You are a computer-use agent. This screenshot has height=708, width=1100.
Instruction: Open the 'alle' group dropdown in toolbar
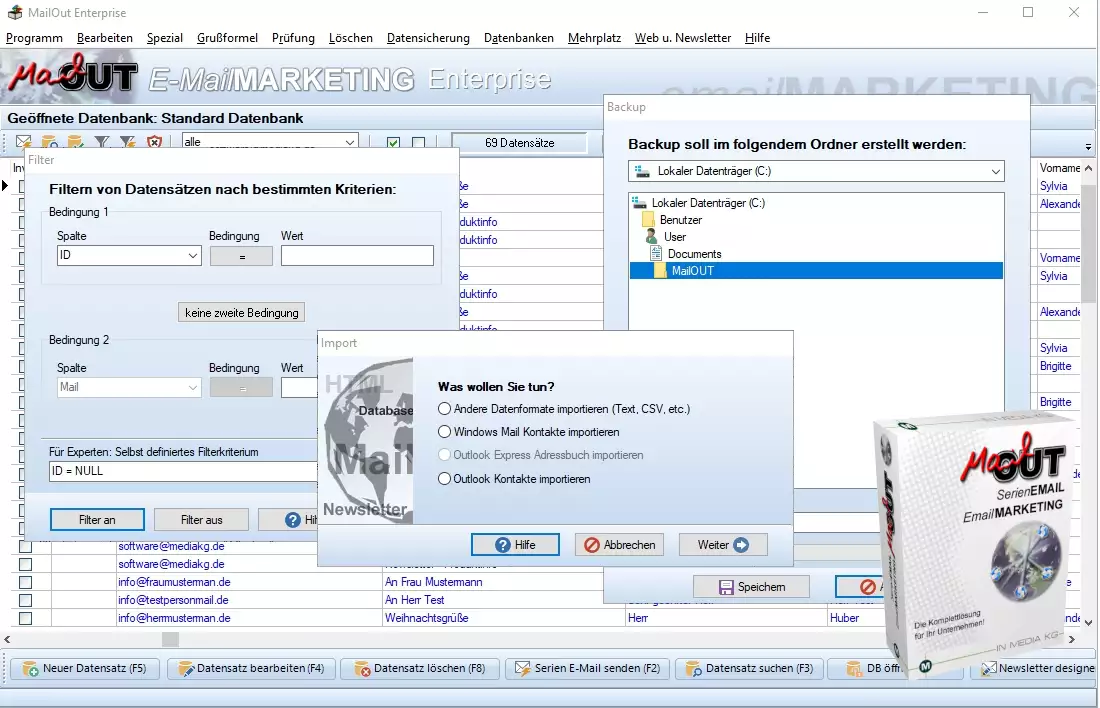click(x=349, y=142)
